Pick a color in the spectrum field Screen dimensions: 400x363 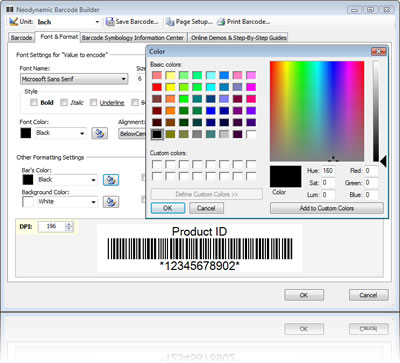(x=317, y=111)
